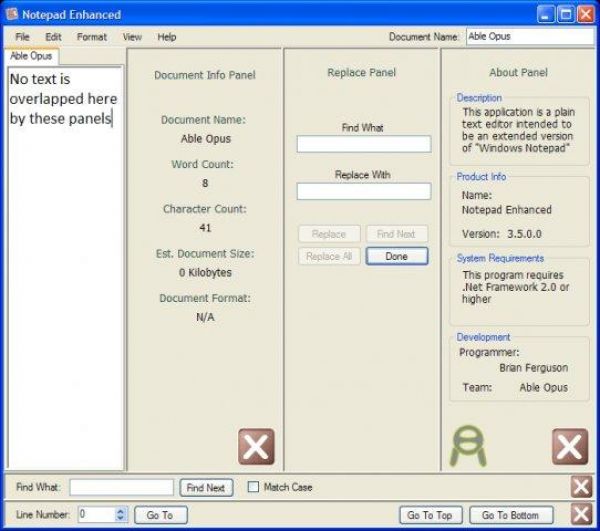Close the Document Info Panel with its X icon
The width and height of the screenshot is (600, 531).
tap(256, 446)
